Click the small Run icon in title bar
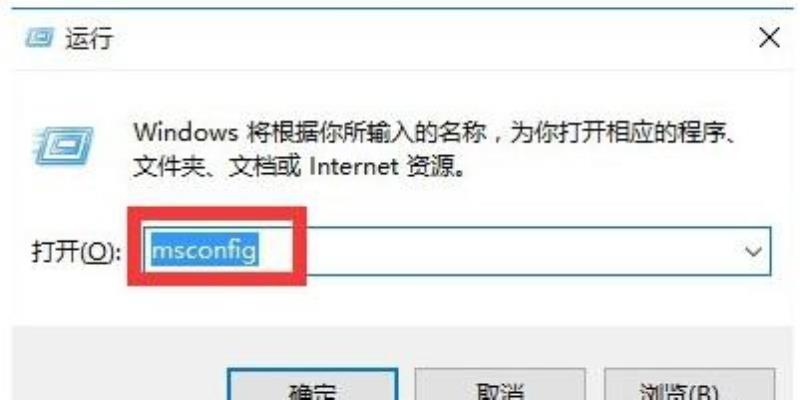 click(x=39, y=39)
